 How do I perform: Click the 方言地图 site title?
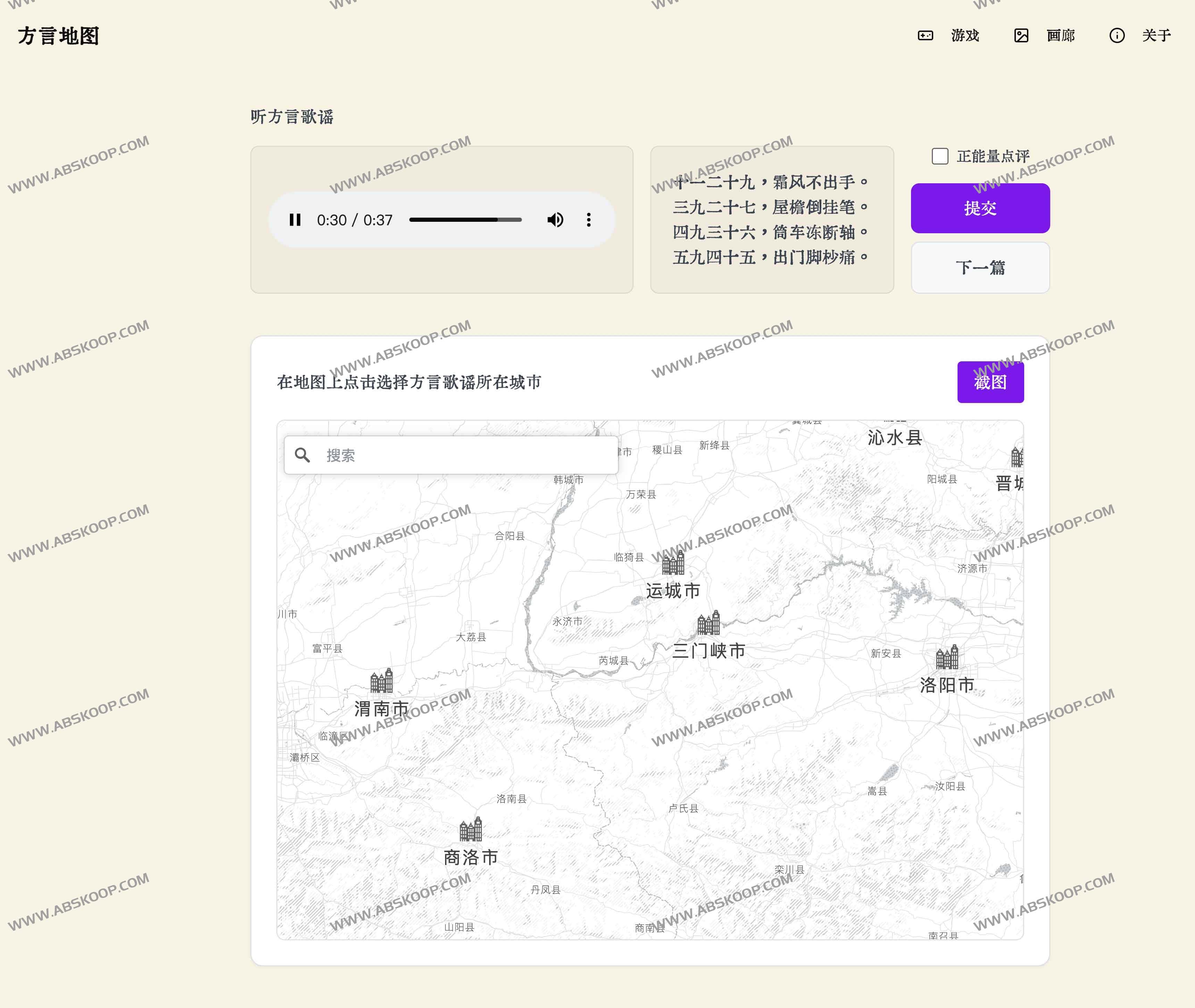point(58,35)
